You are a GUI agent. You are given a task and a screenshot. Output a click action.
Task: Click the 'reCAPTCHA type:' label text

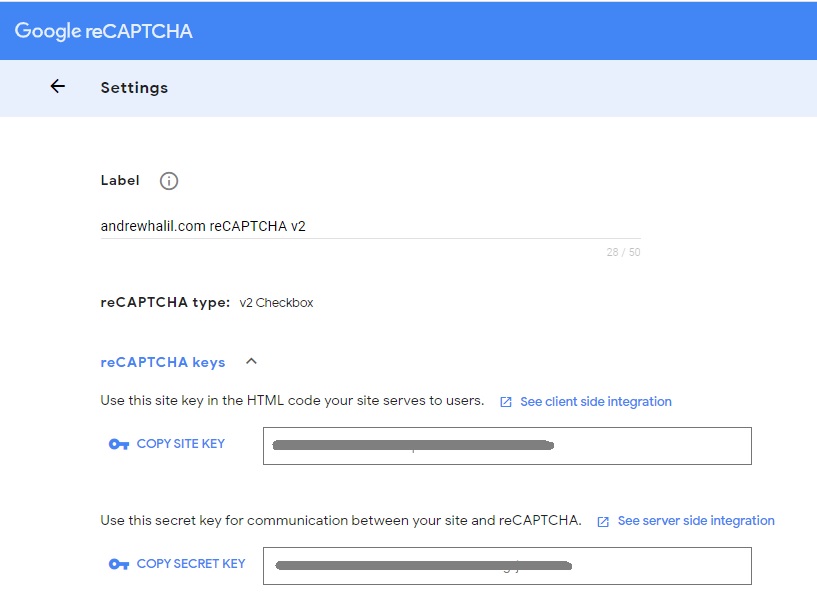point(165,303)
